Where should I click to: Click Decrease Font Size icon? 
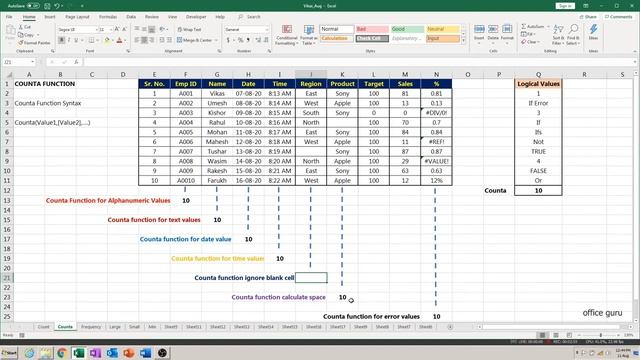click(124, 29)
